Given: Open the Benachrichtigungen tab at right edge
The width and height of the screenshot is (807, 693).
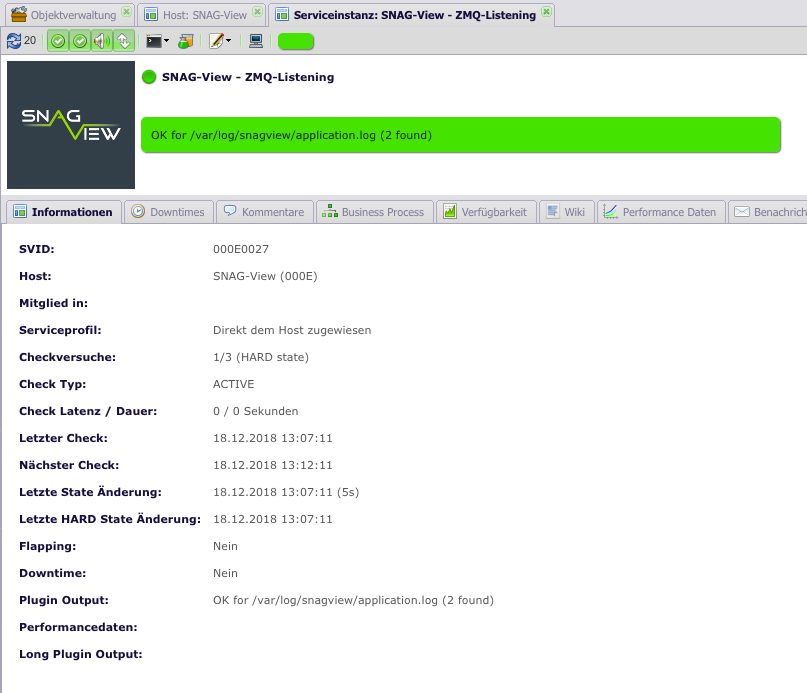Looking at the screenshot, I should tap(768, 212).
